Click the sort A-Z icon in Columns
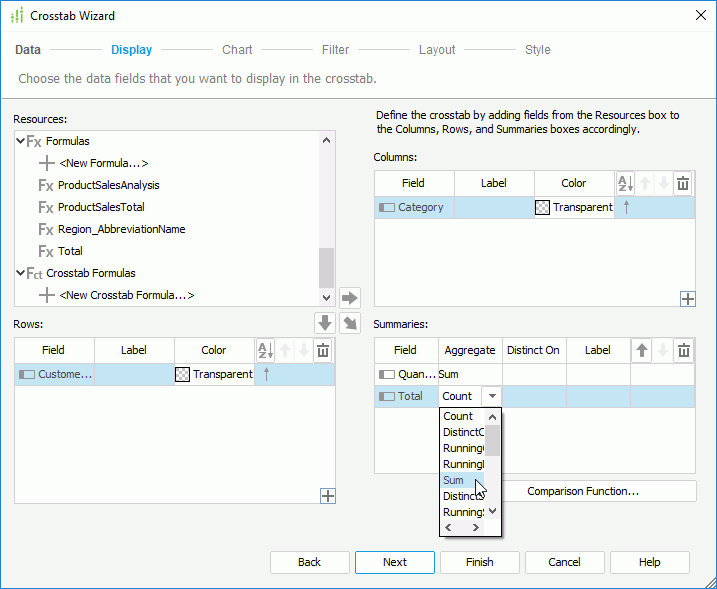 [626, 183]
